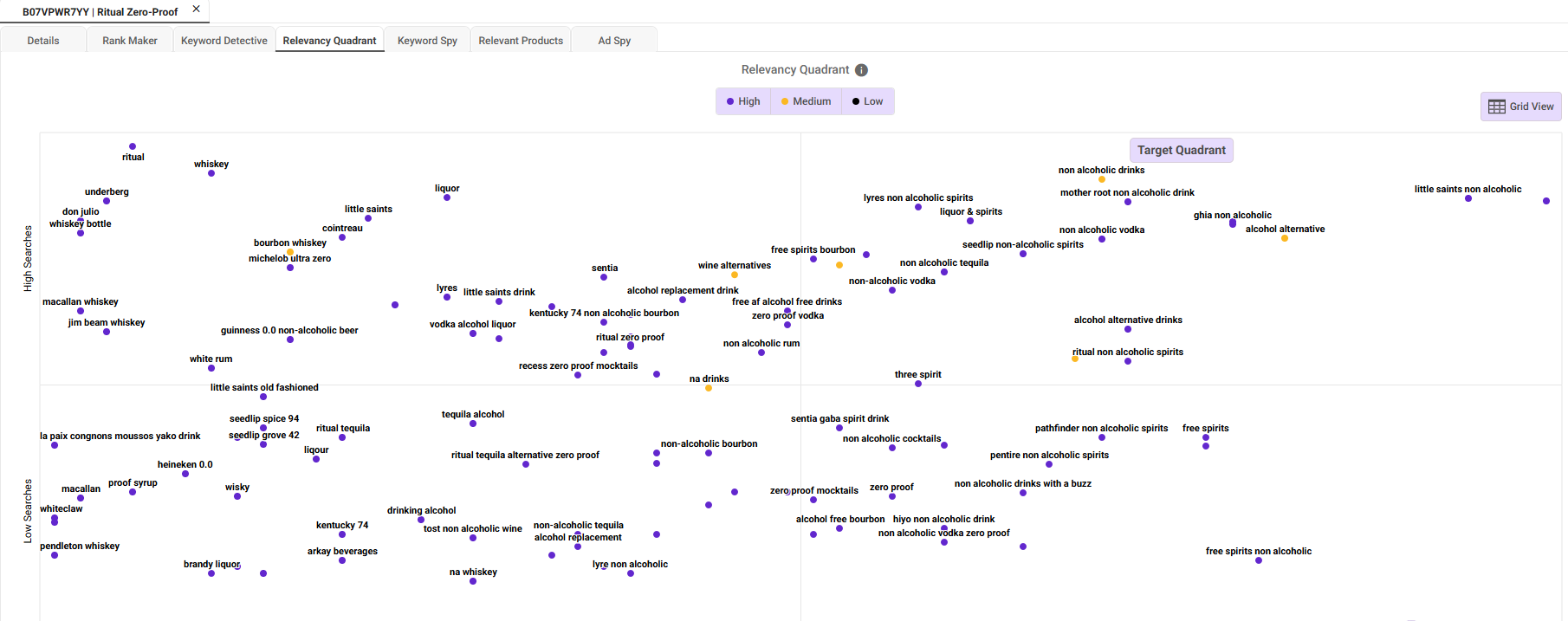1568x621 pixels.
Task: Click the 'ritual tequila alternative zero proof' label
Action: coord(525,455)
